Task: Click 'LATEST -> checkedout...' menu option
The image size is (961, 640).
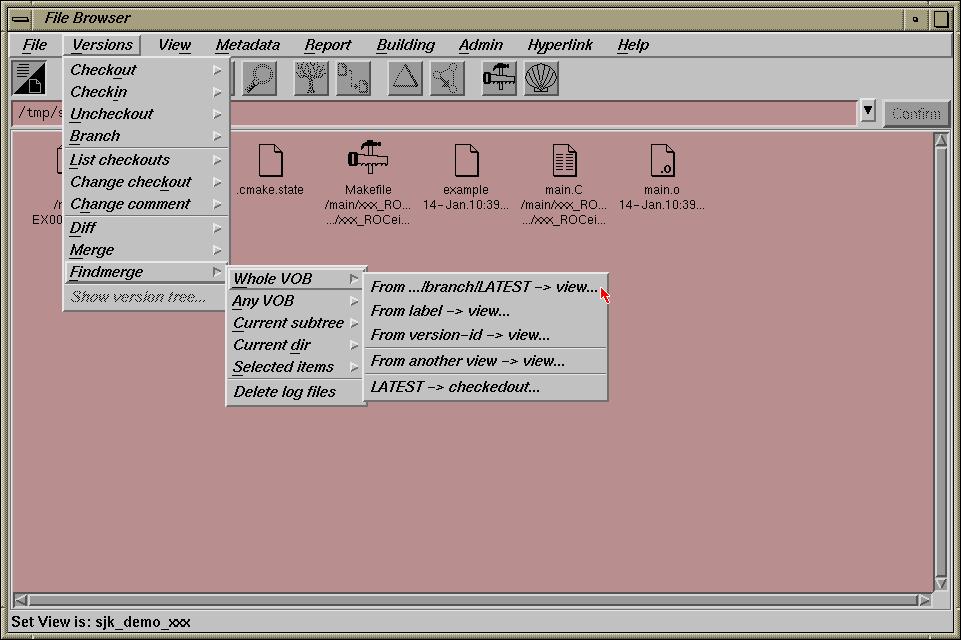Action: 455,387
